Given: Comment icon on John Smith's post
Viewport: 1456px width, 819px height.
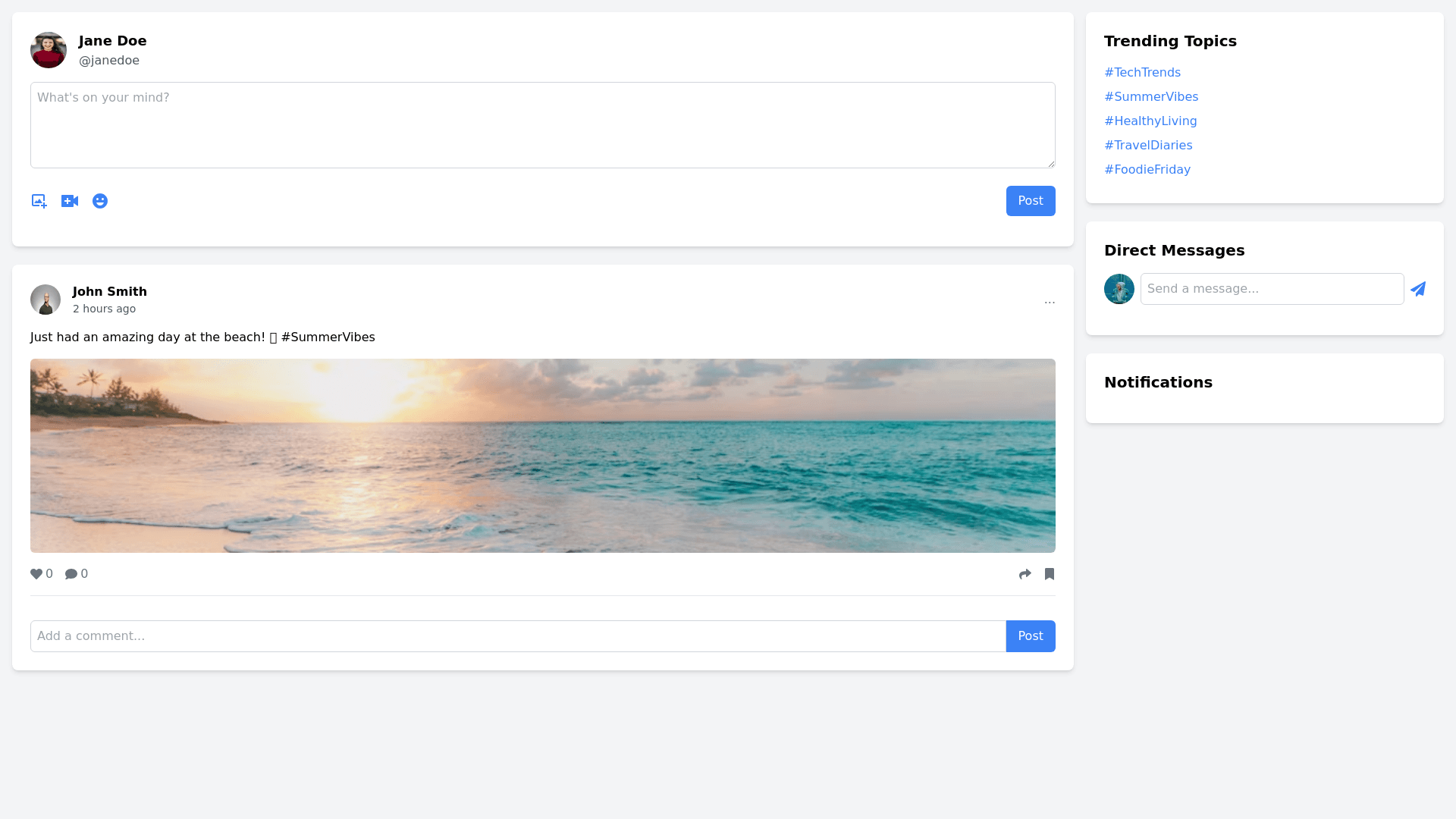Looking at the screenshot, I should click(71, 574).
